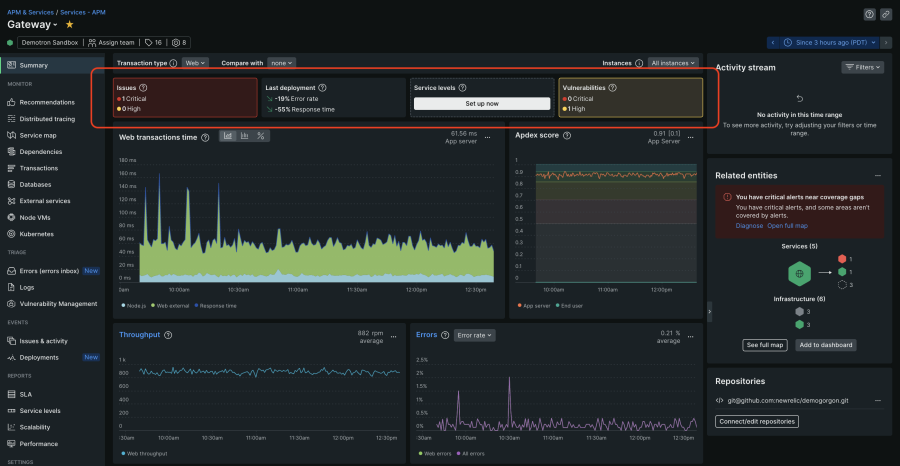This screenshot has width=900, height=466.
Task: Toggle the Web errors legend series
Action: (x=435, y=453)
